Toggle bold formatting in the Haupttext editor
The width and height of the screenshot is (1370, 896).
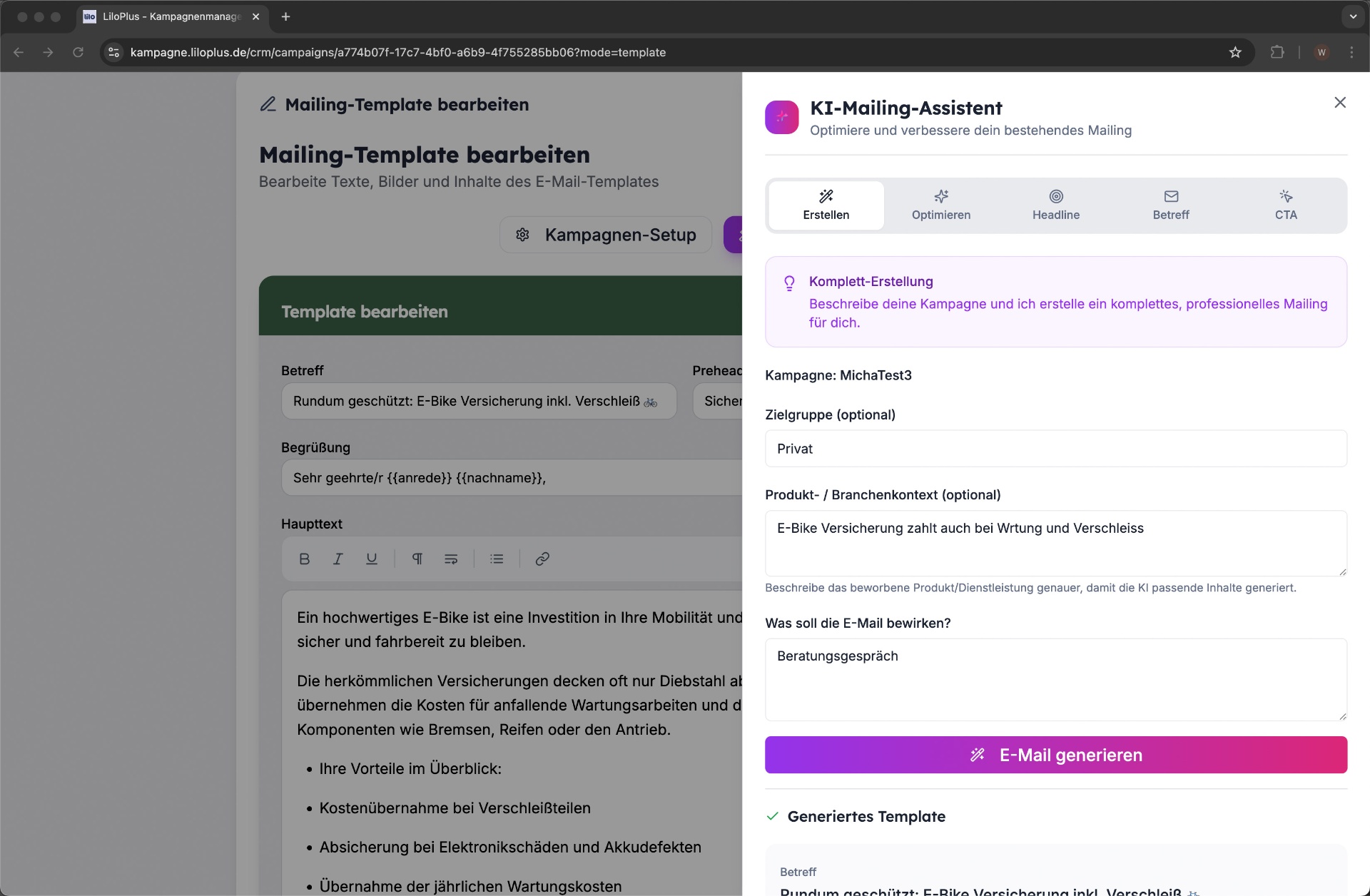(x=305, y=559)
